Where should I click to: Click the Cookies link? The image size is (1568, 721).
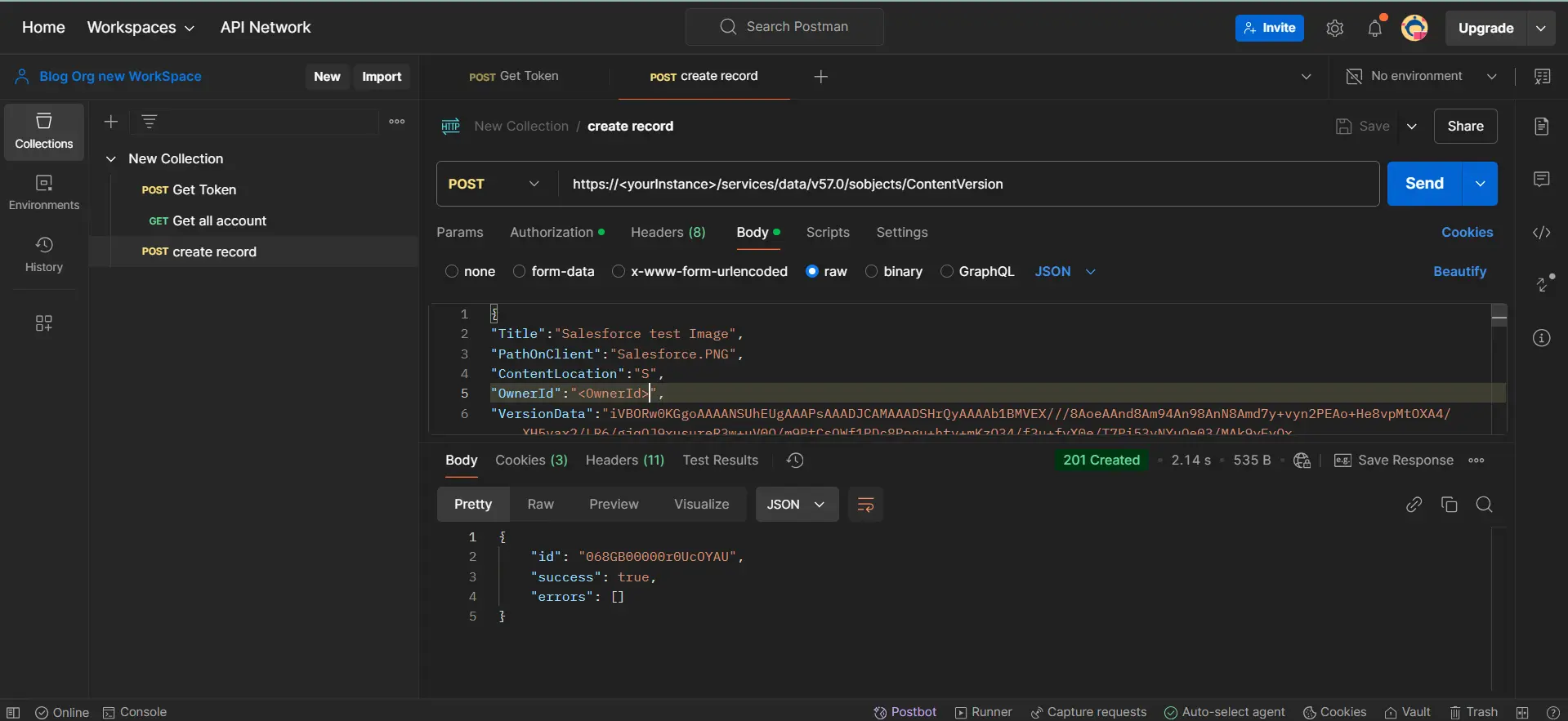click(1467, 233)
